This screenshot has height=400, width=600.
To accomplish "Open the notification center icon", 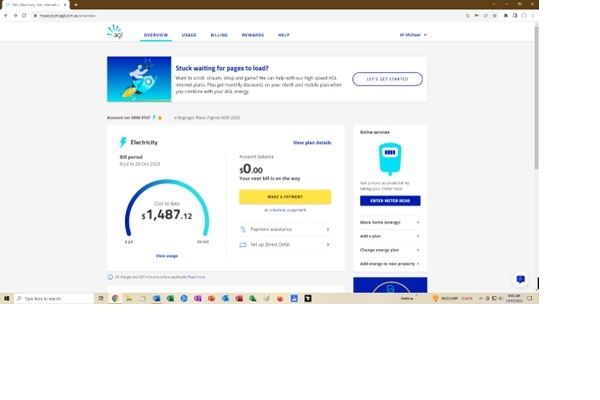I will pyautogui.click(x=530, y=298).
